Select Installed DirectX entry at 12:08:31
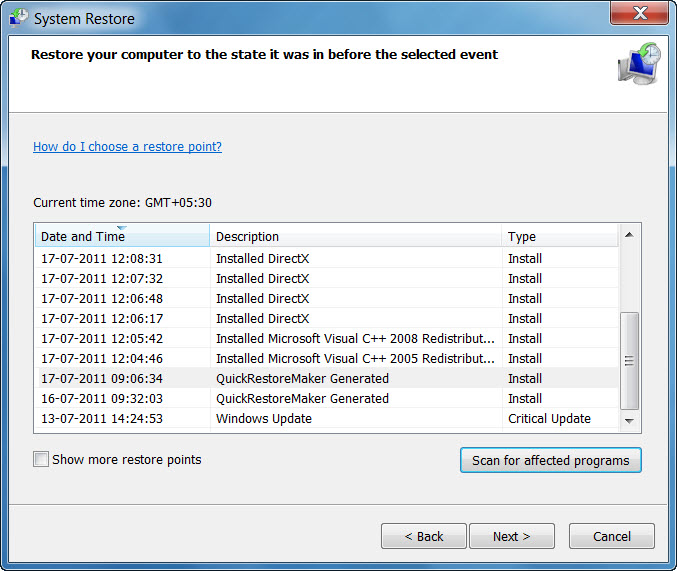This screenshot has height=571, width=677. pyautogui.click(x=262, y=259)
